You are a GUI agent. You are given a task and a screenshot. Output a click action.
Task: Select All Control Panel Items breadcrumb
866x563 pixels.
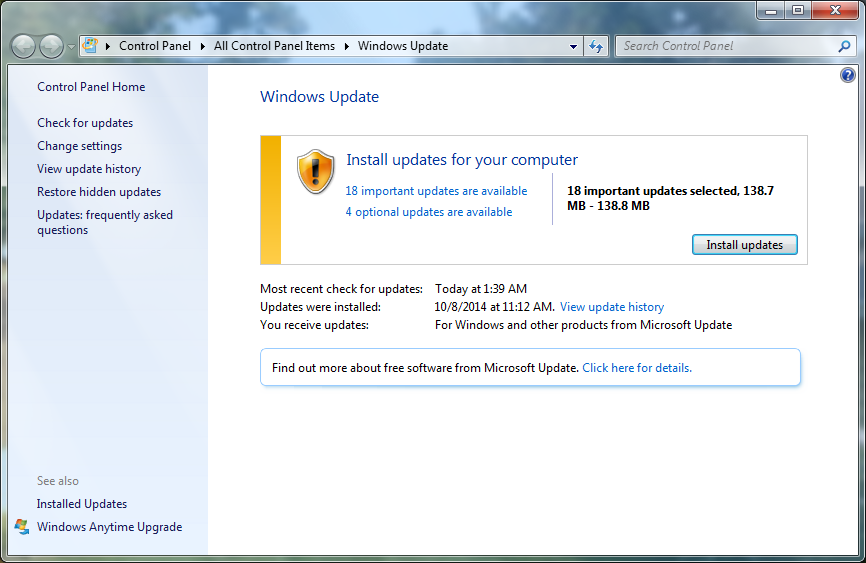coord(274,46)
